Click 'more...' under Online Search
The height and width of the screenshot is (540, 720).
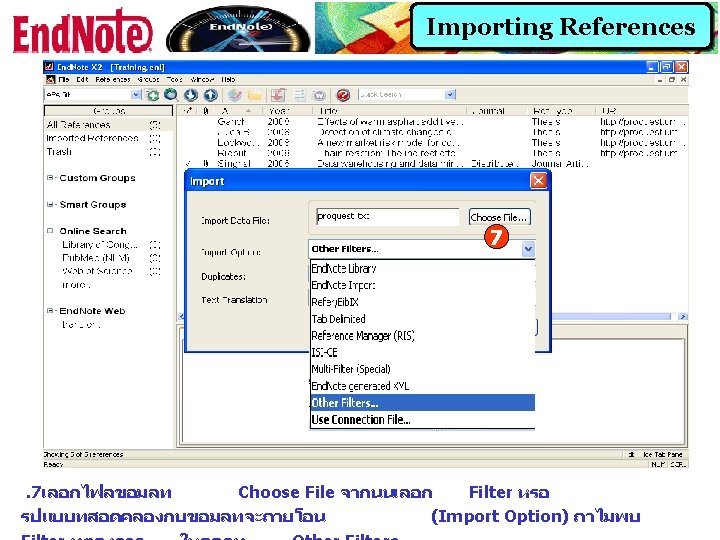[x=76, y=285]
